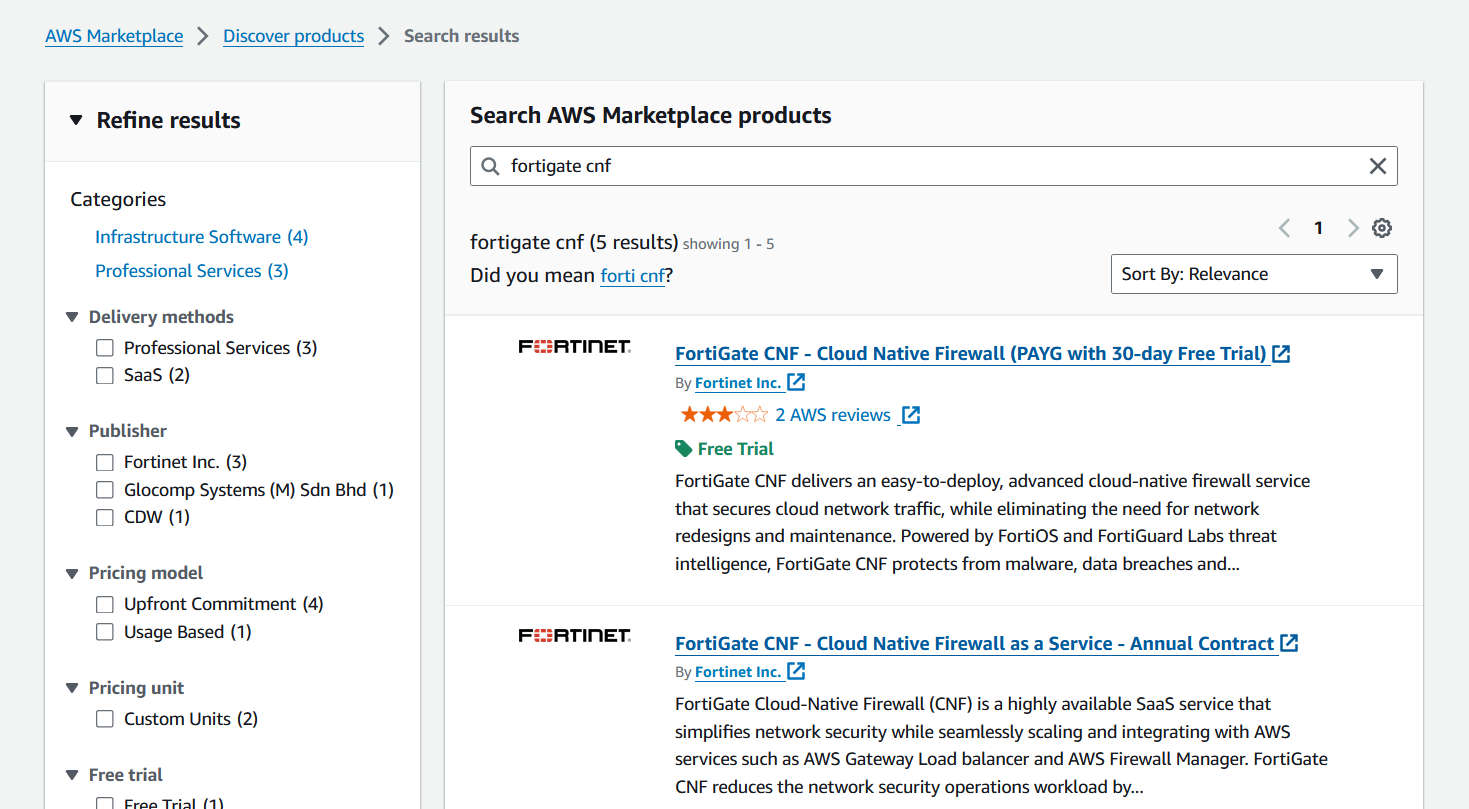1469x809 pixels.
Task: Clear the search box using the X icon
Action: pyautogui.click(x=1377, y=166)
